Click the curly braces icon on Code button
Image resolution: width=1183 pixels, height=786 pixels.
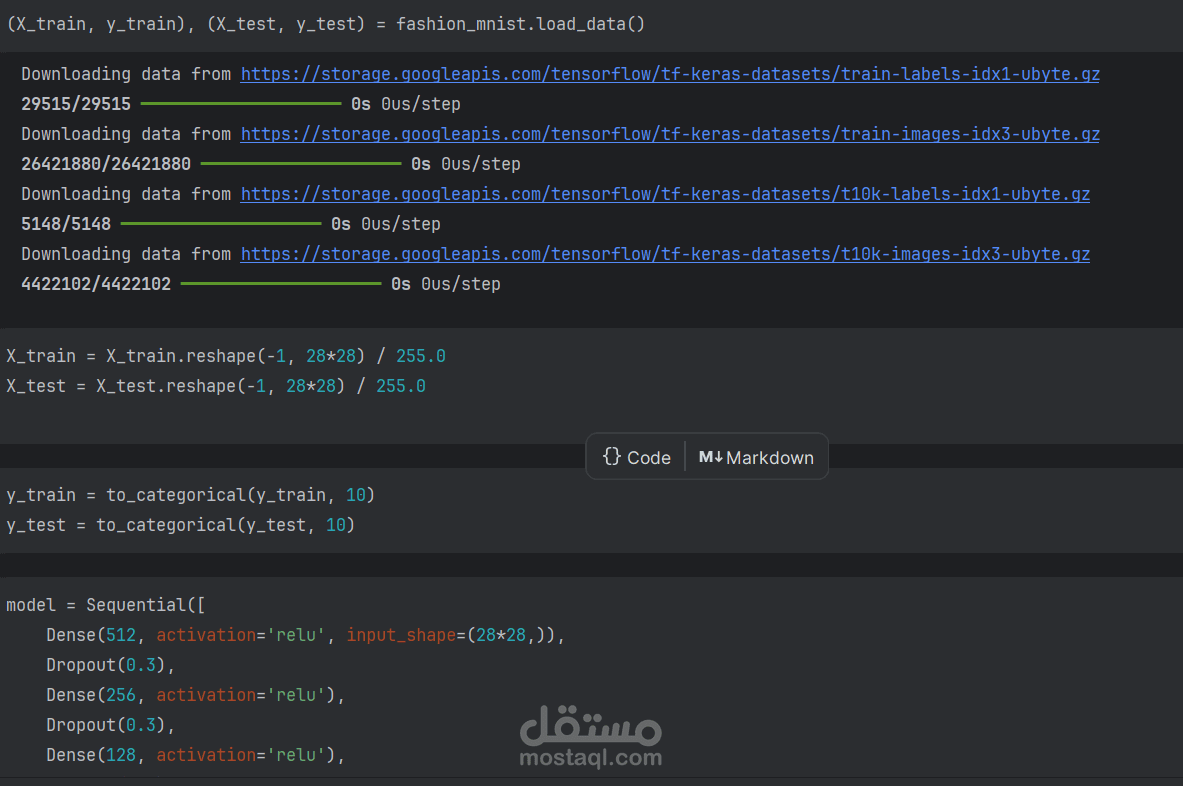[611, 456]
